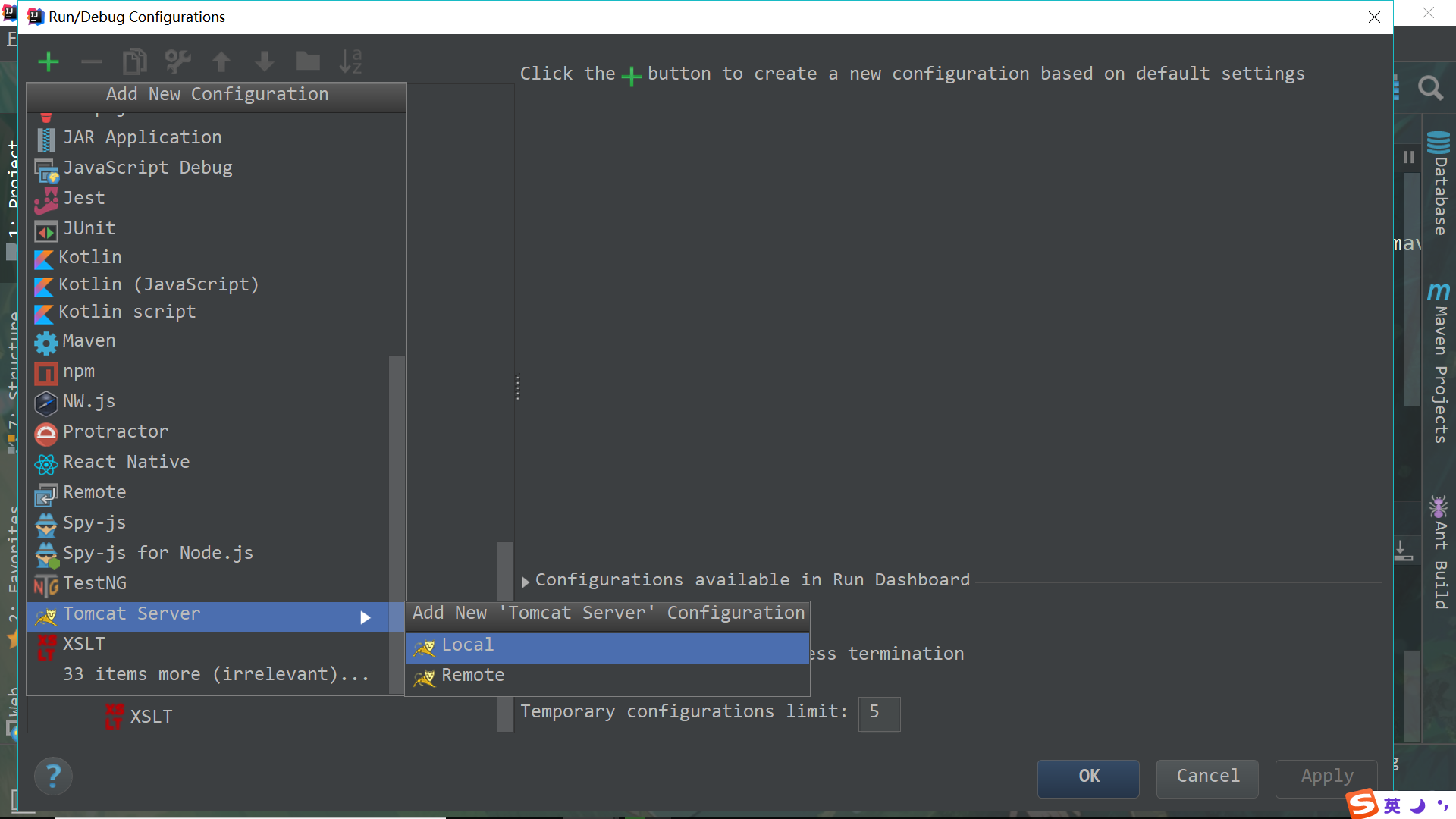Click the minus icon to remove configuration

coord(91,61)
